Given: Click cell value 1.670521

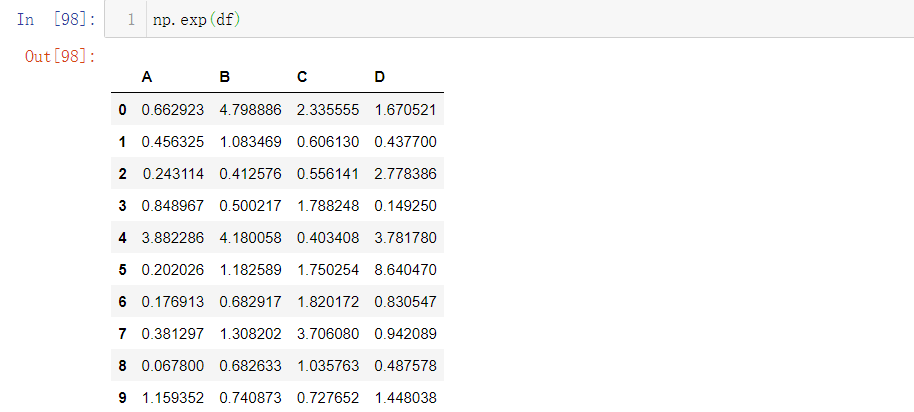Looking at the screenshot, I should click(x=406, y=110).
